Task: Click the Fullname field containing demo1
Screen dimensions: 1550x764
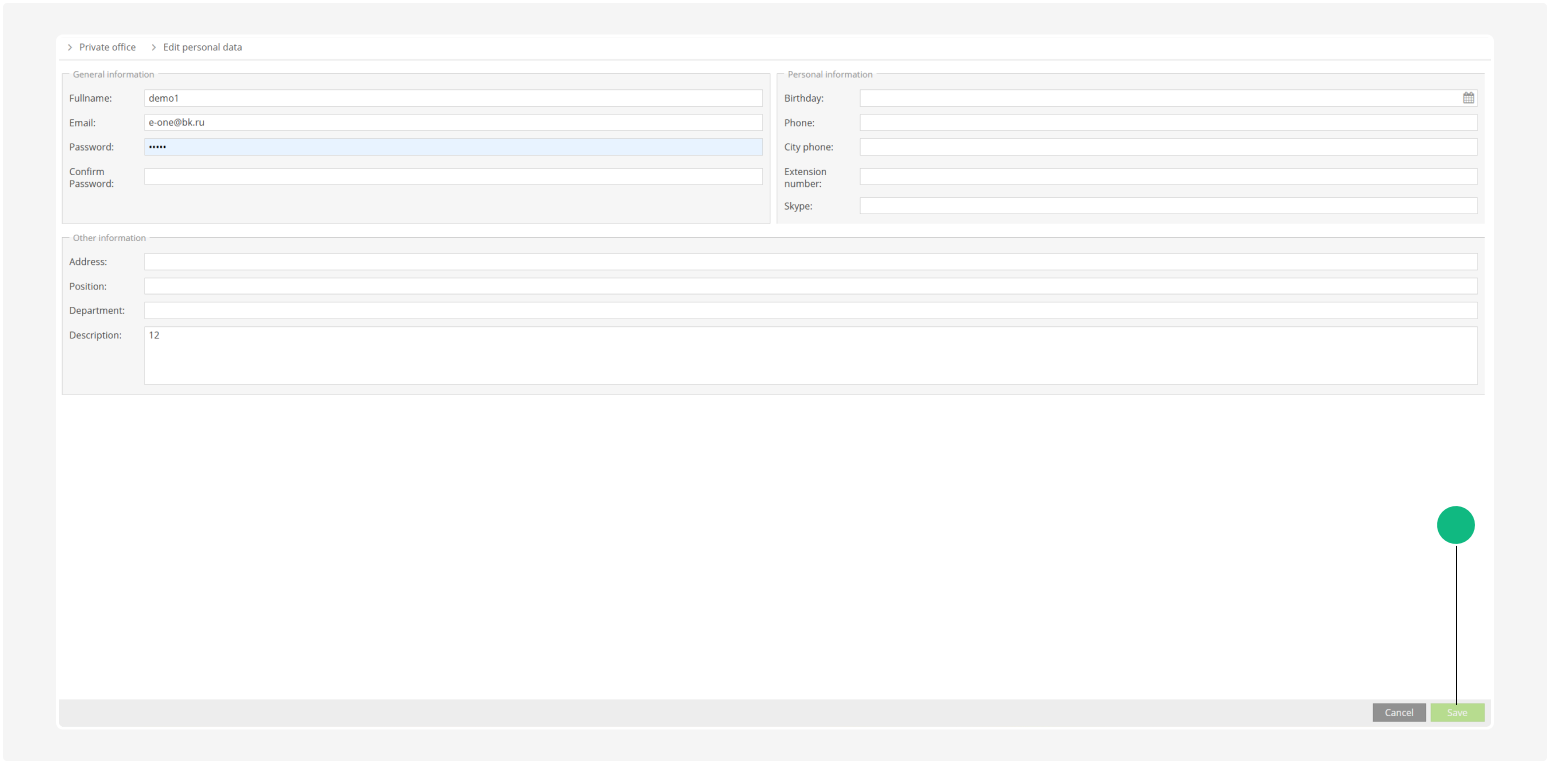Action: coord(450,97)
